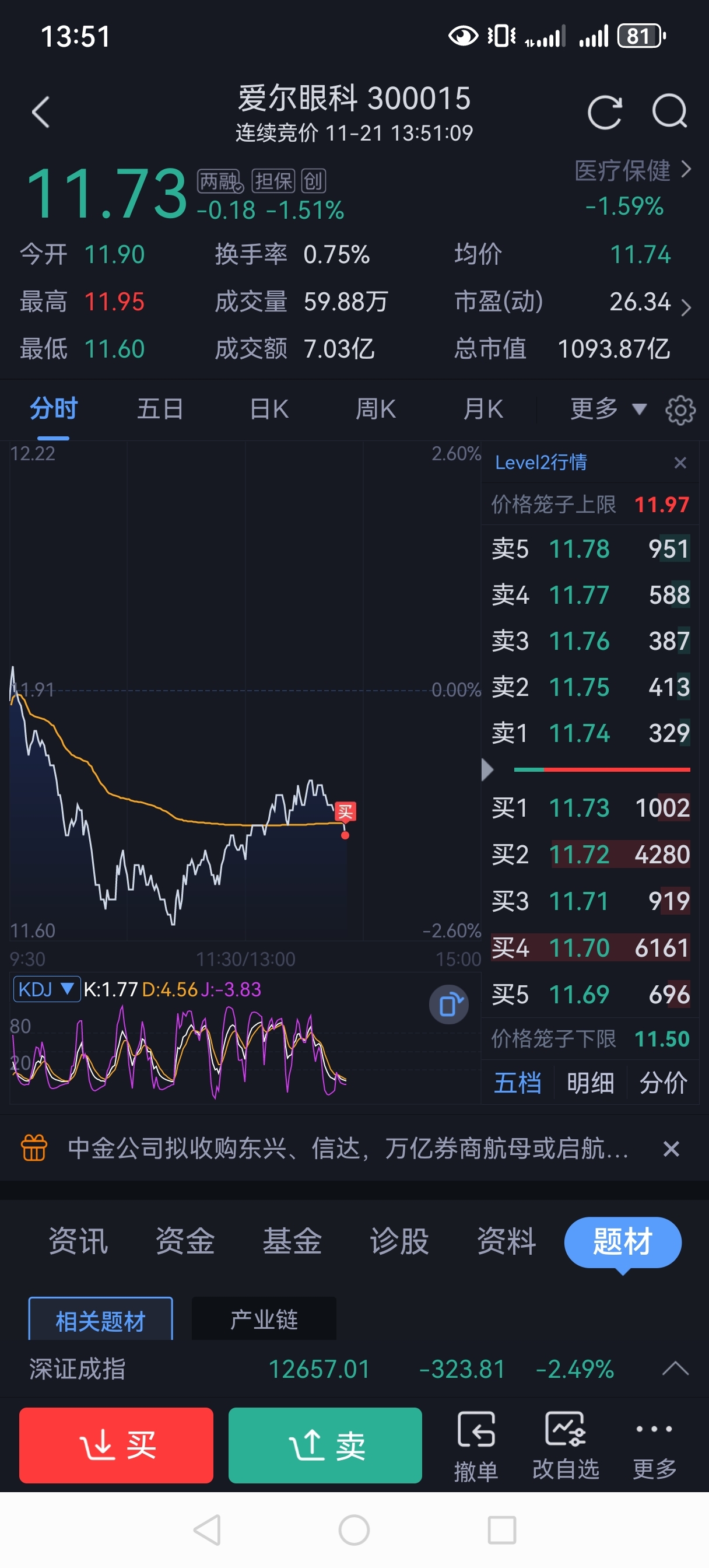Open the 诊股 section tab

(x=399, y=1242)
